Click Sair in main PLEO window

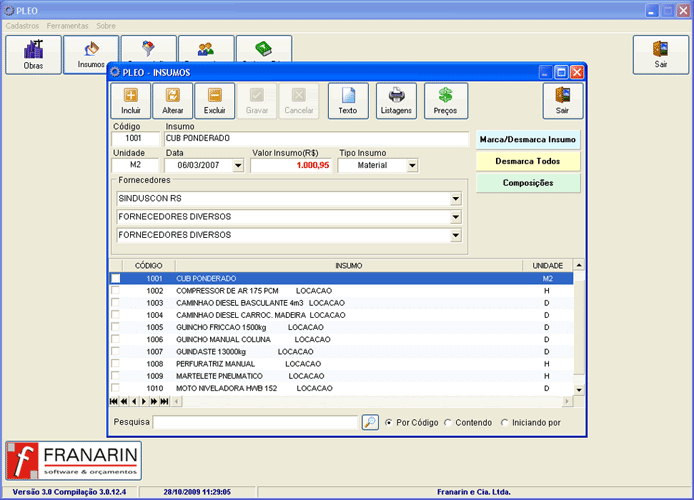tap(660, 54)
